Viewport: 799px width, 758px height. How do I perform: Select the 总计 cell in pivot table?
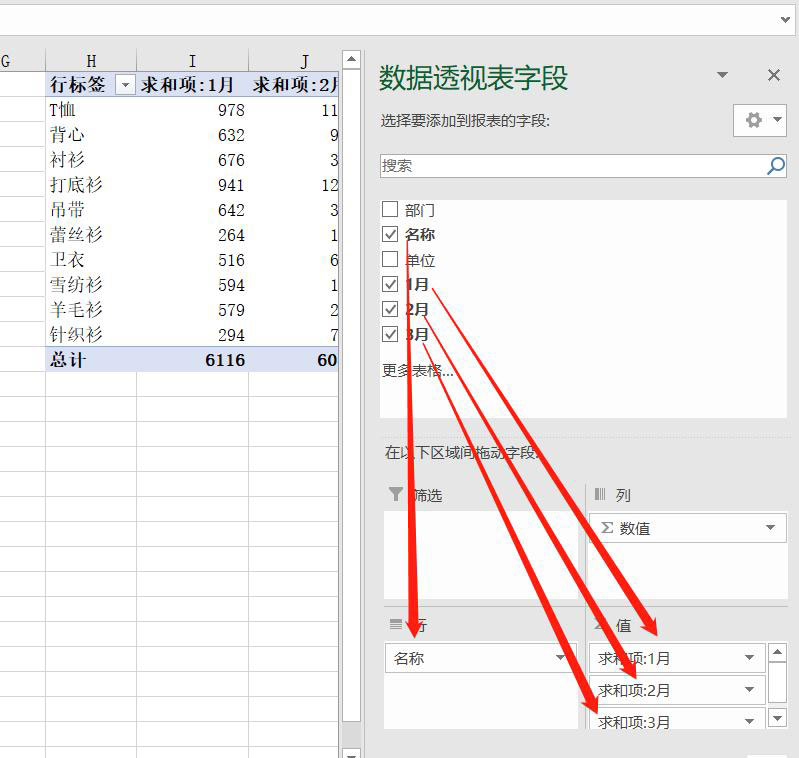[x=68, y=360]
